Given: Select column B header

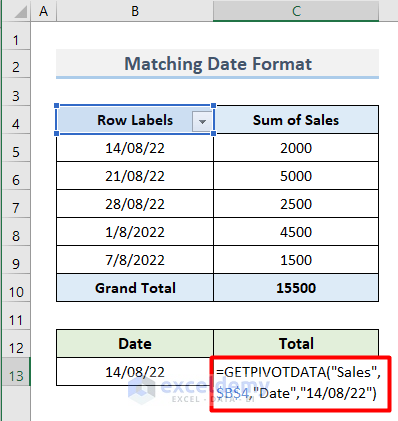Looking at the screenshot, I should 135,11.
